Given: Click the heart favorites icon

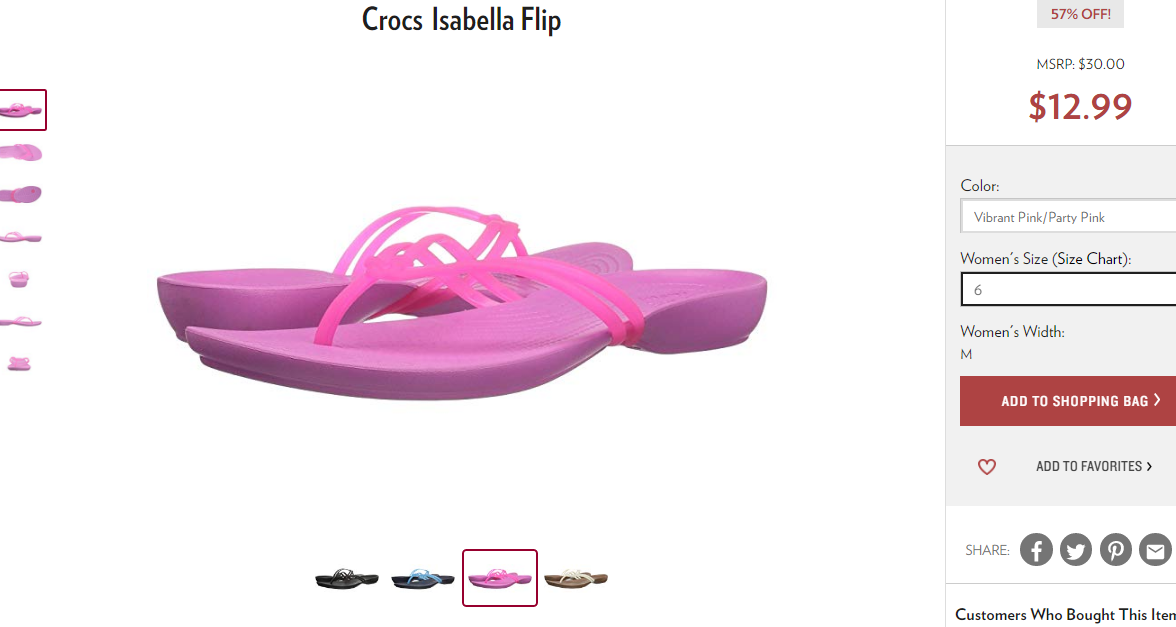Looking at the screenshot, I should [x=986, y=466].
